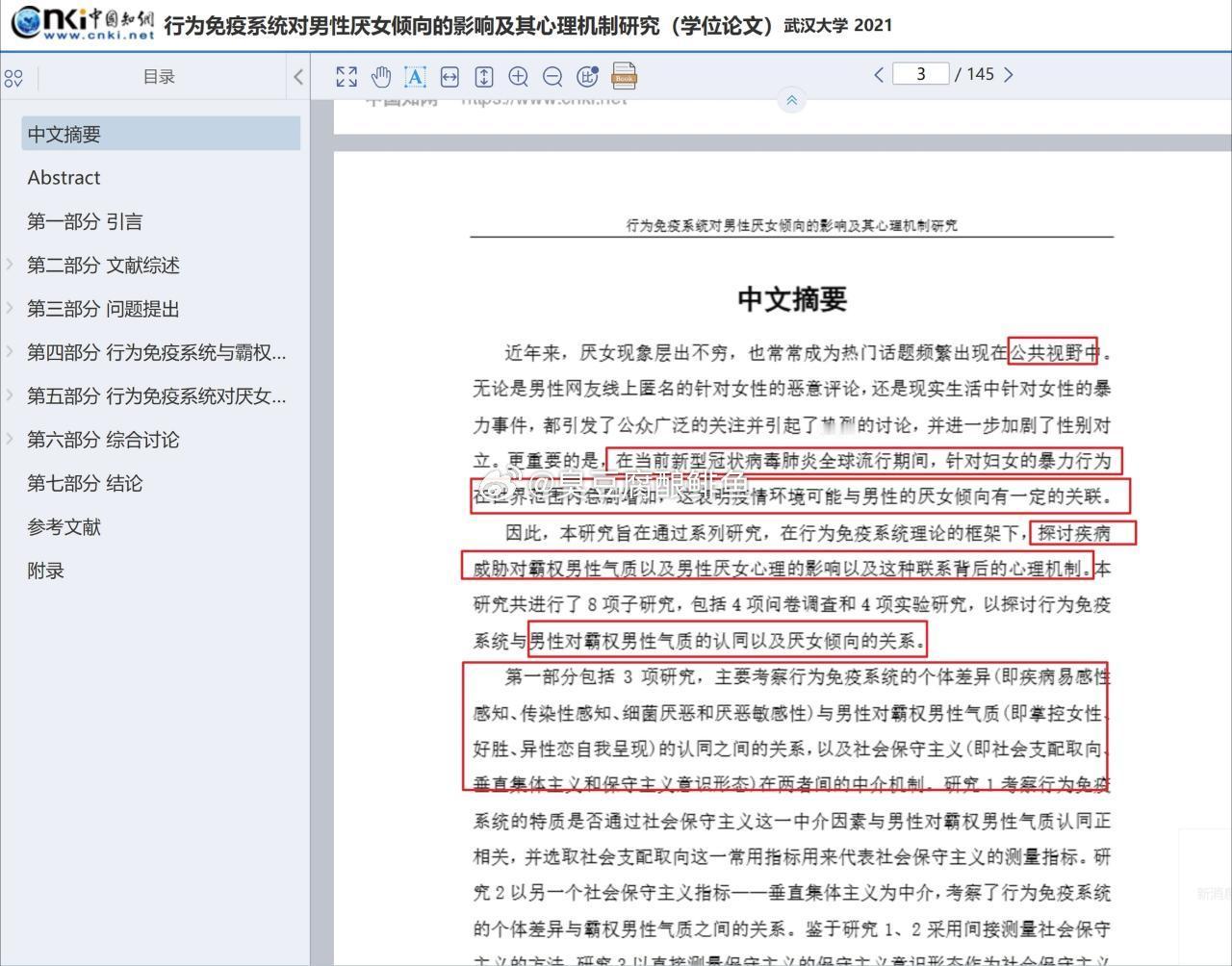Collapse the 目录 sidebar panel
Screen dimensions: 1232x966
point(297,77)
